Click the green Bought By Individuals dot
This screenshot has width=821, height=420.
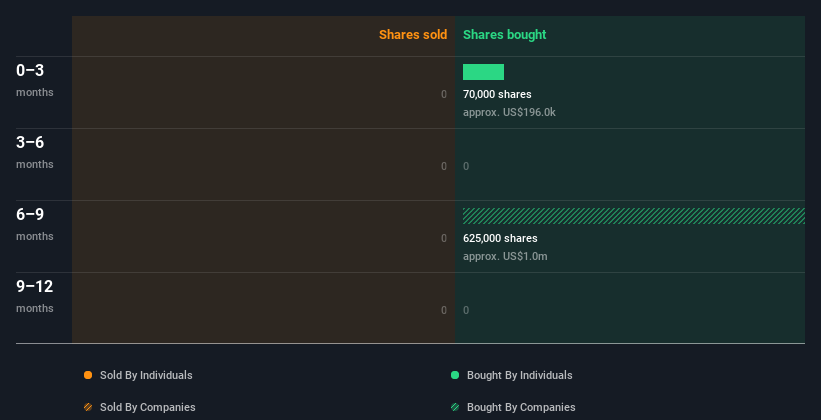click(455, 375)
